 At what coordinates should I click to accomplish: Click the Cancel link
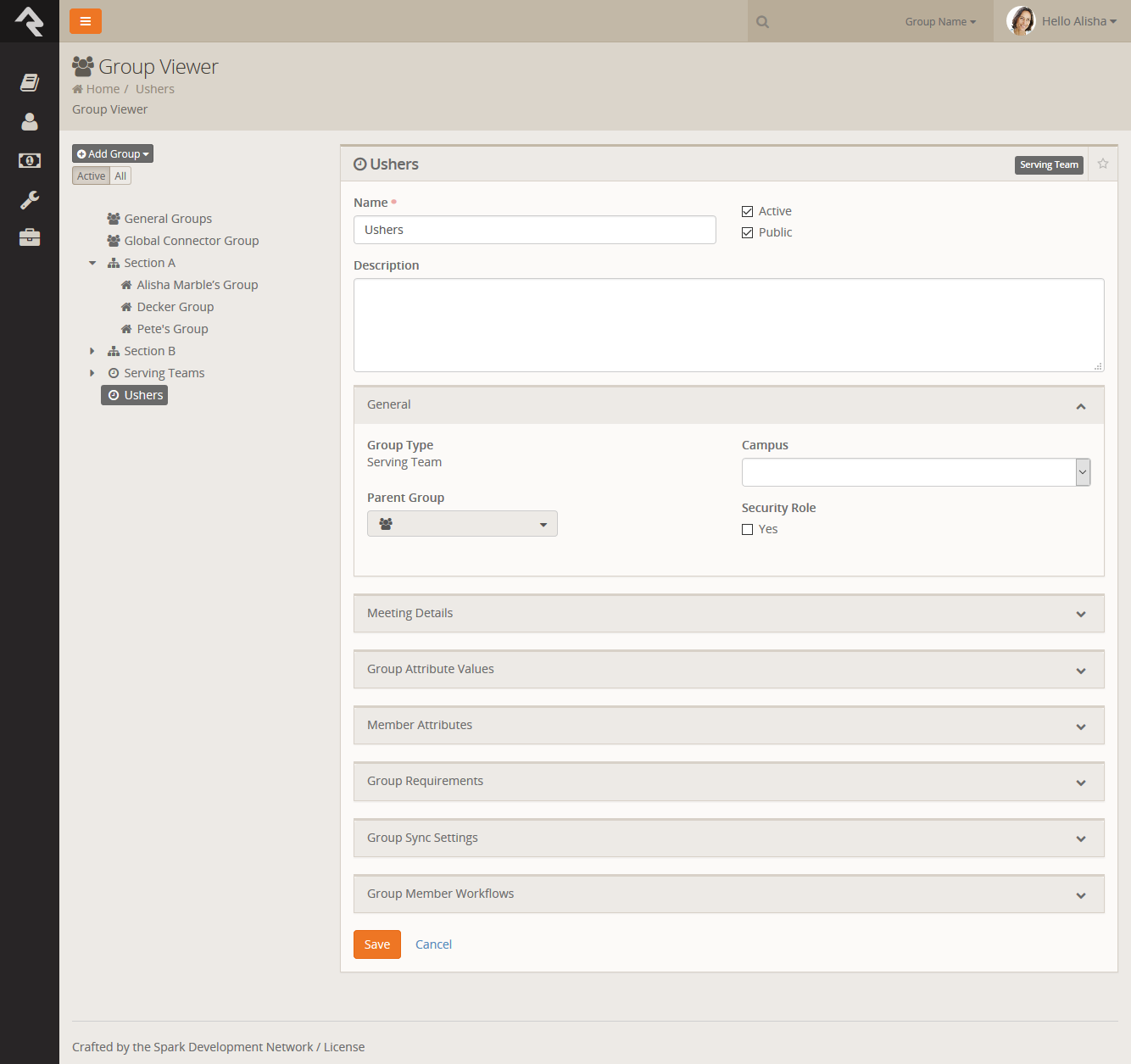pos(433,944)
